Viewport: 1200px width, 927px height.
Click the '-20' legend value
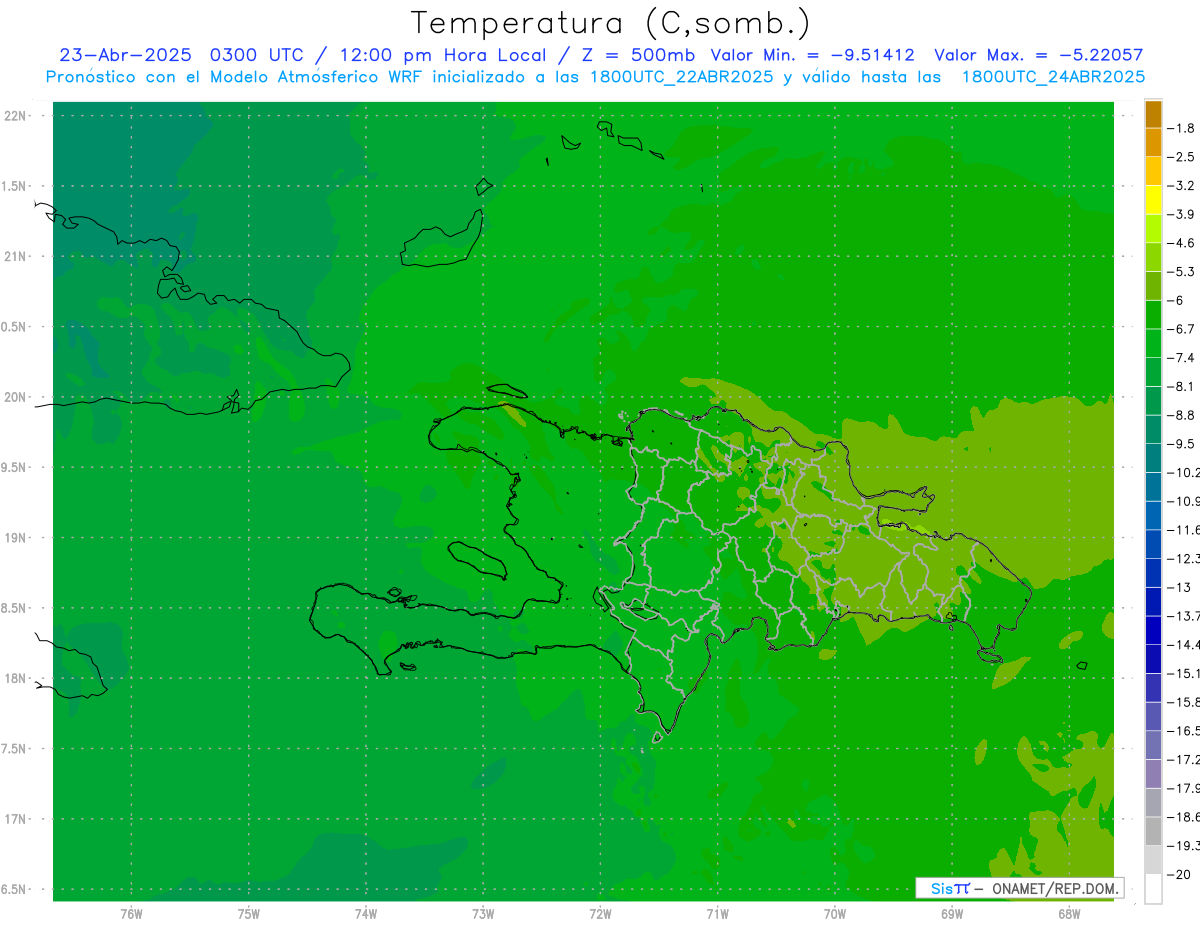point(1179,873)
